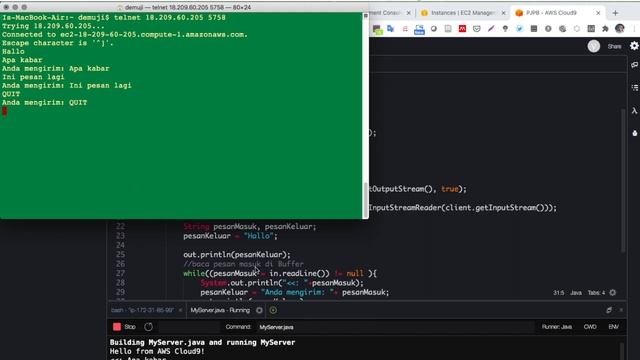Click the green-badged screen extension icon
The height and width of the screenshot is (360, 640).
click(377, 29)
